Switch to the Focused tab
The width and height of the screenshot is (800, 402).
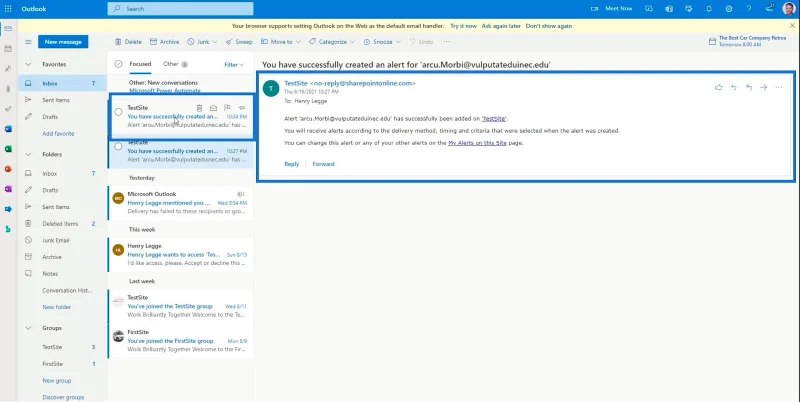tap(140, 64)
